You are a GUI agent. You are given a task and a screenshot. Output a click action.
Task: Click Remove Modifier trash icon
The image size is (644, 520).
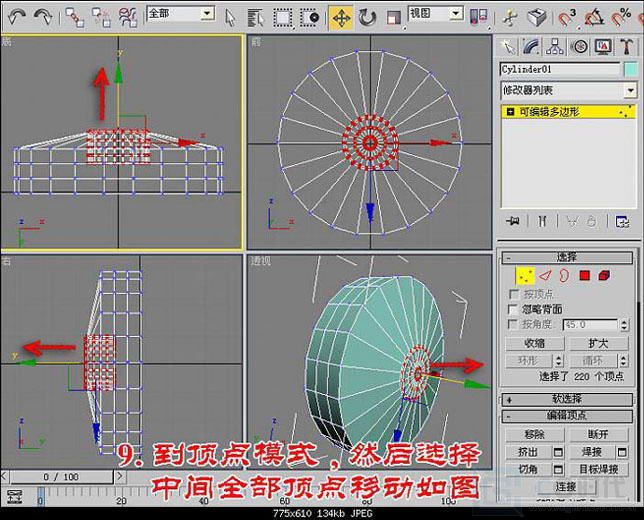[x=591, y=221]
